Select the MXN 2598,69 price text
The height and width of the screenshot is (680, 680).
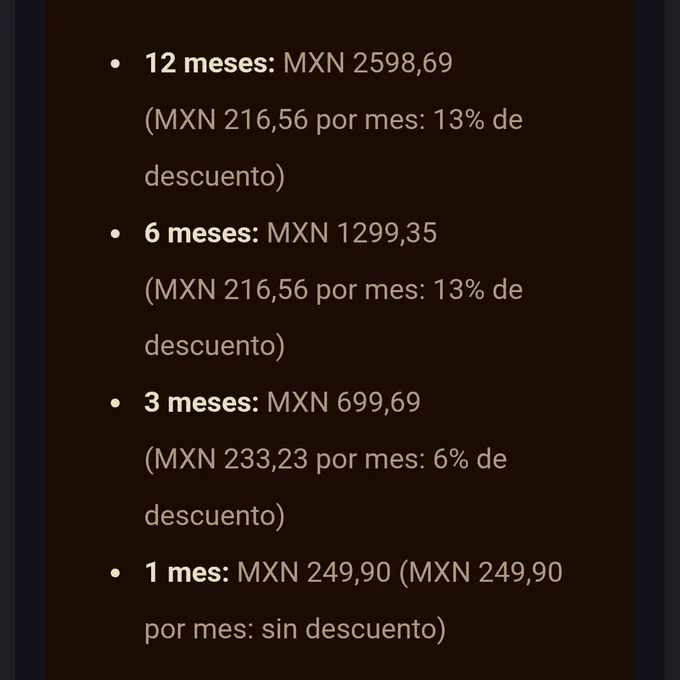[x=368, y=63]
